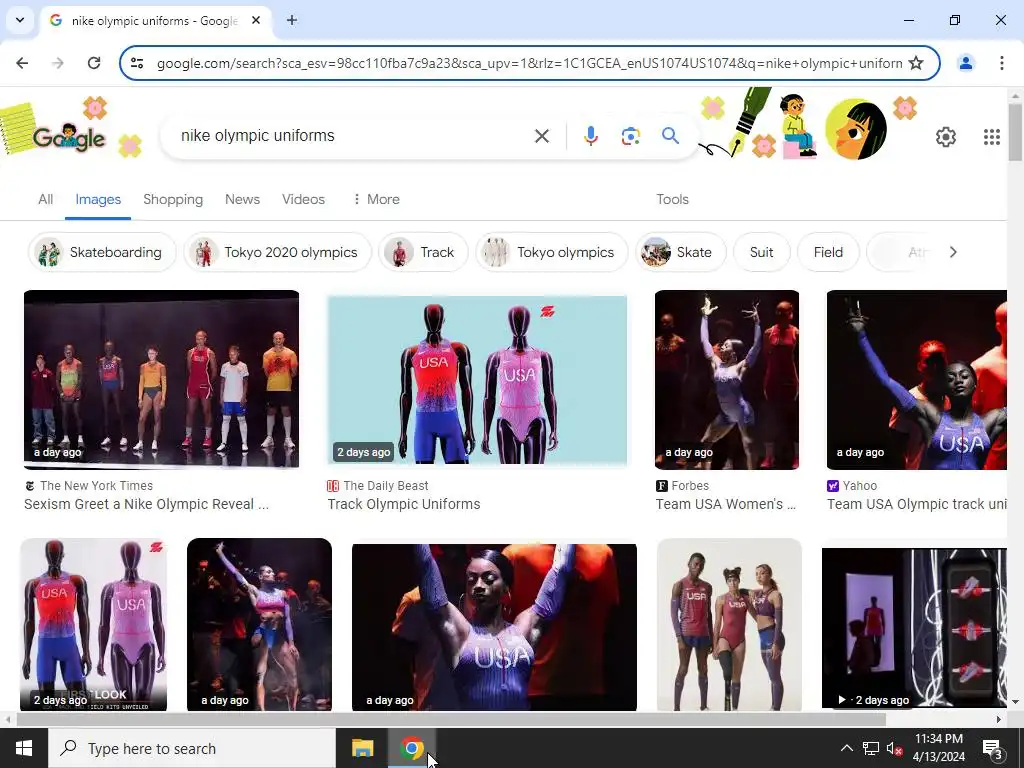
Task: Submit search with magnifier icon
Action: [x=670, y=136]
